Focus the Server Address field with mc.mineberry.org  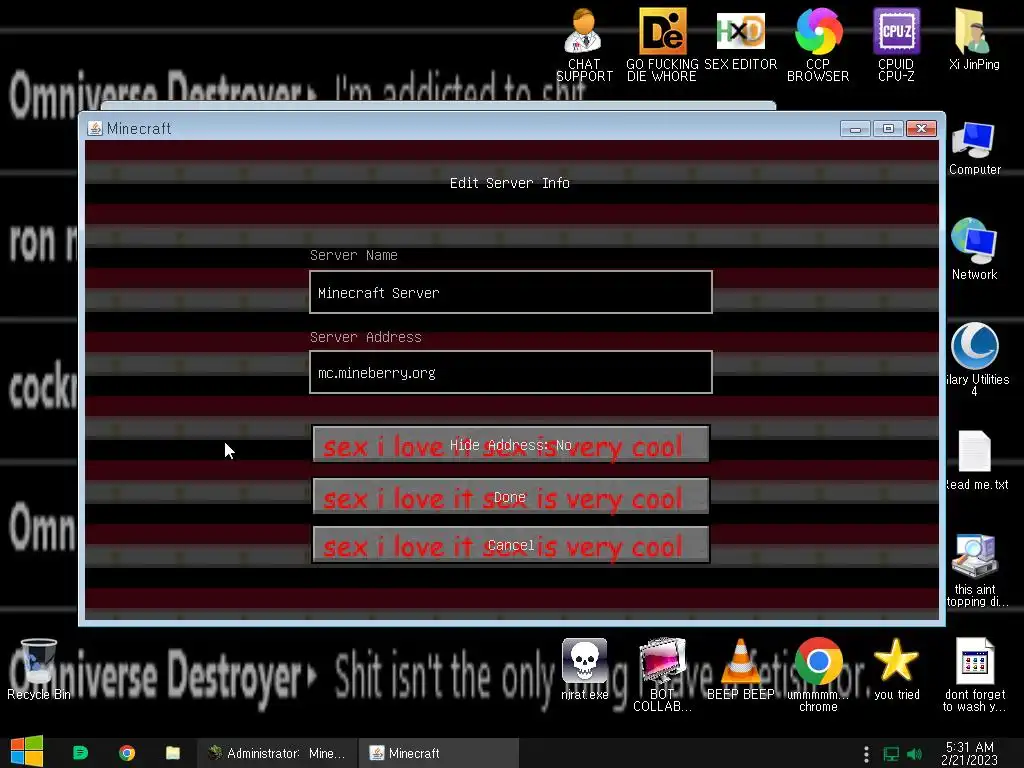coord(511,372)
